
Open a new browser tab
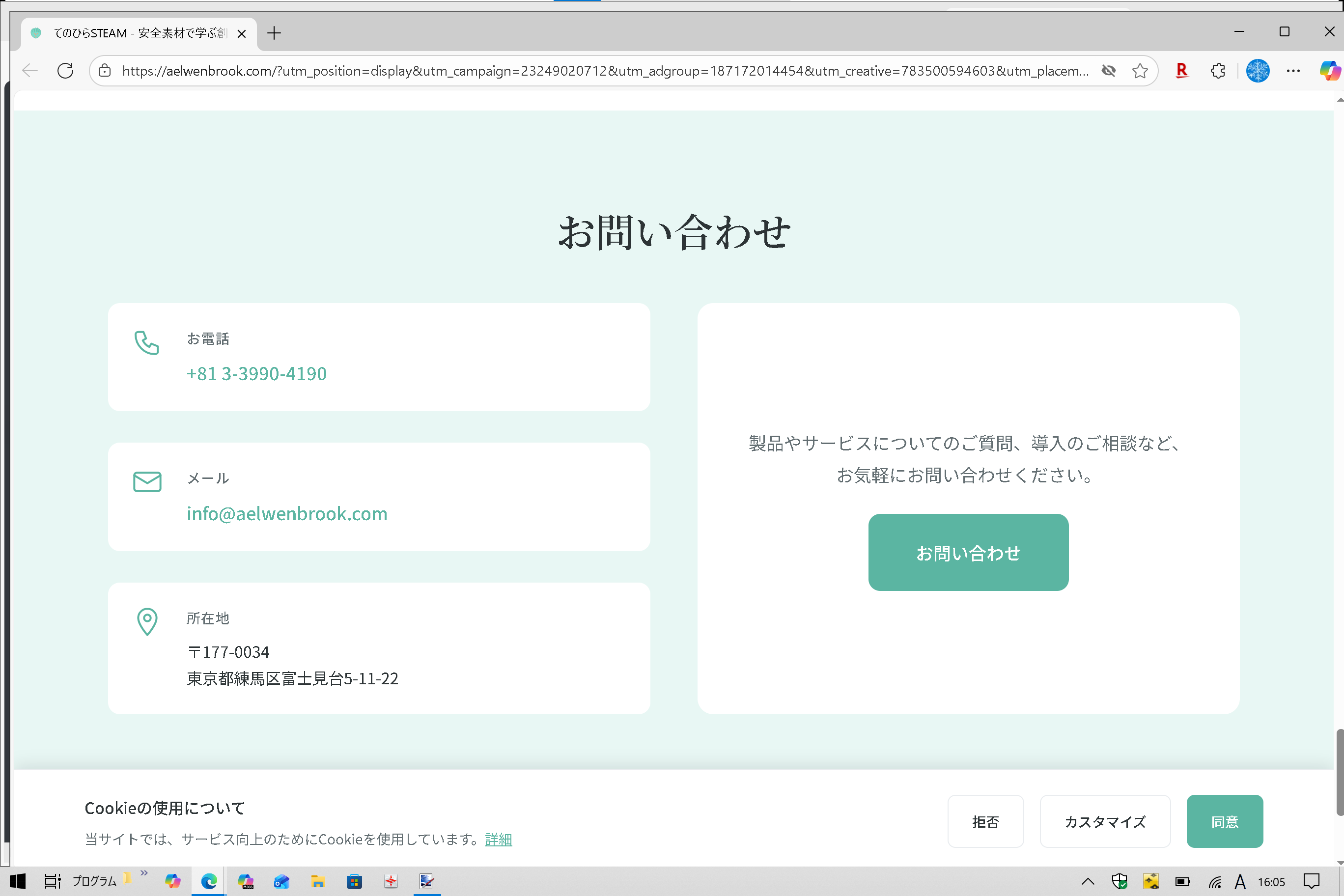pyautogui.click(x=274, y=33)
